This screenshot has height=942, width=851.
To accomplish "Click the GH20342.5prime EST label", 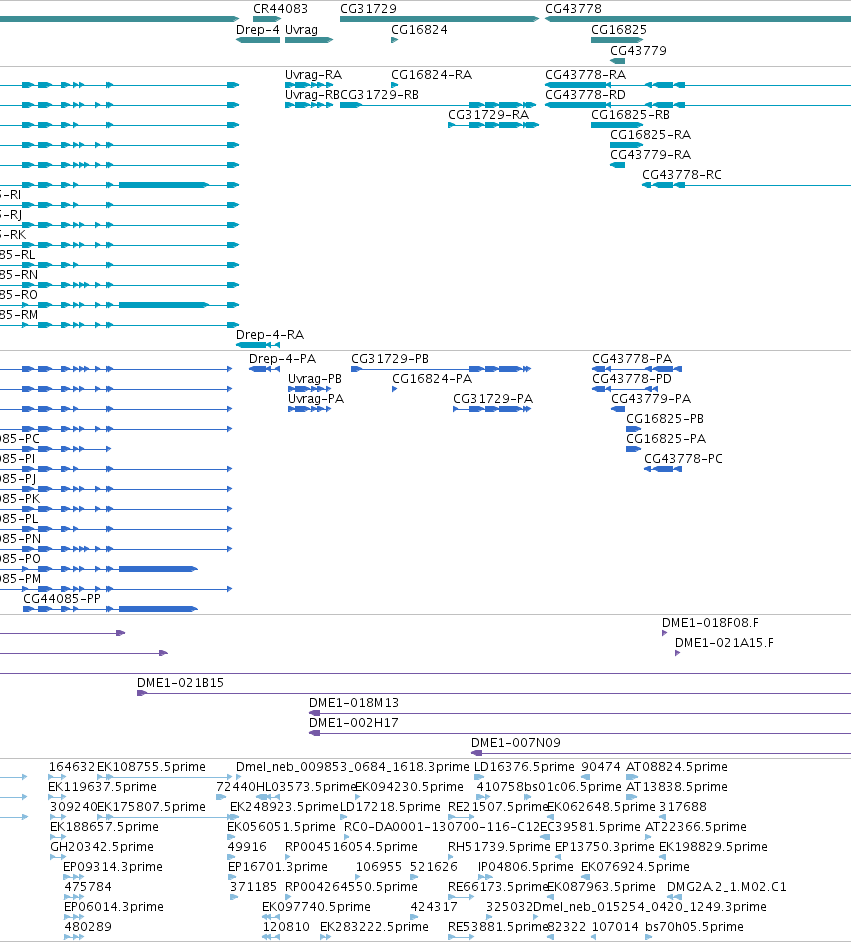I will [x=102, y=847].
